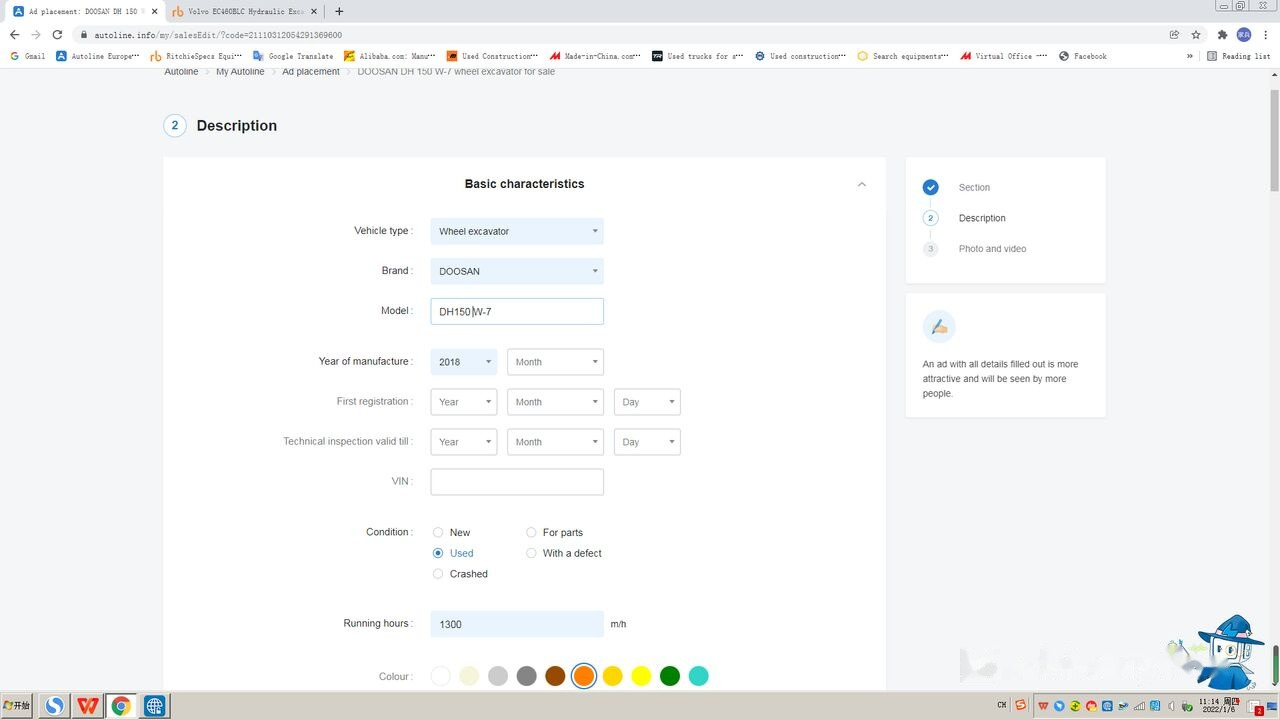The image size is (1280, 720).
Task: Click the browser address bar URL
Action: [x=218, y=34]
